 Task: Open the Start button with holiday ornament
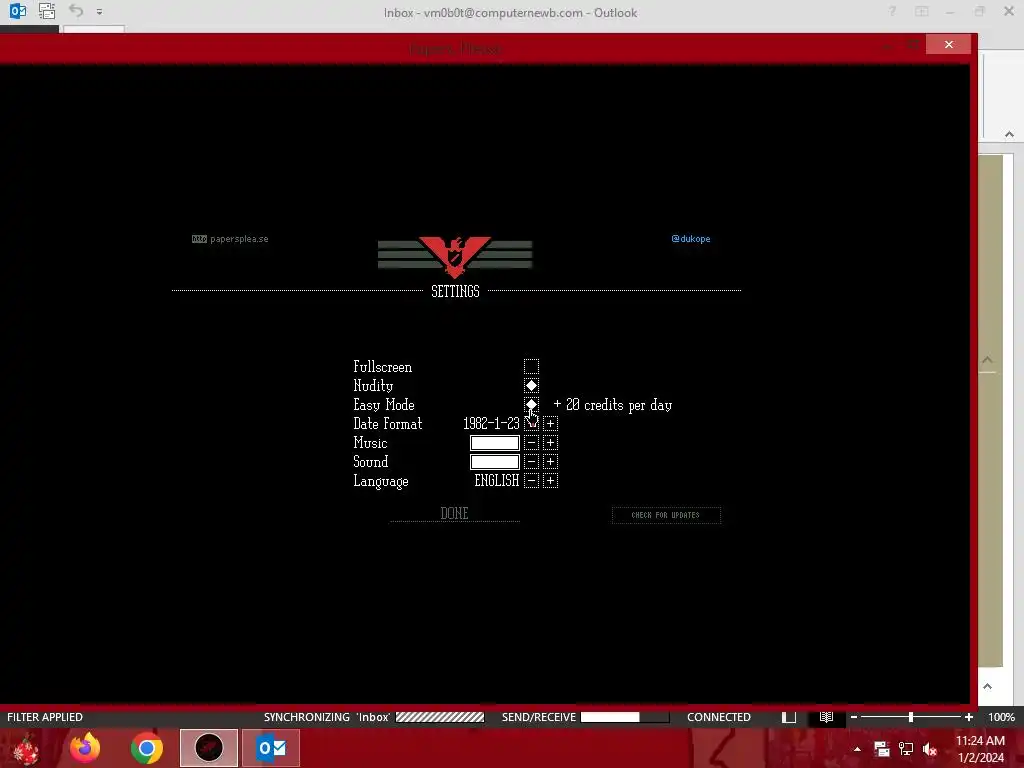(x=27, y=748)
